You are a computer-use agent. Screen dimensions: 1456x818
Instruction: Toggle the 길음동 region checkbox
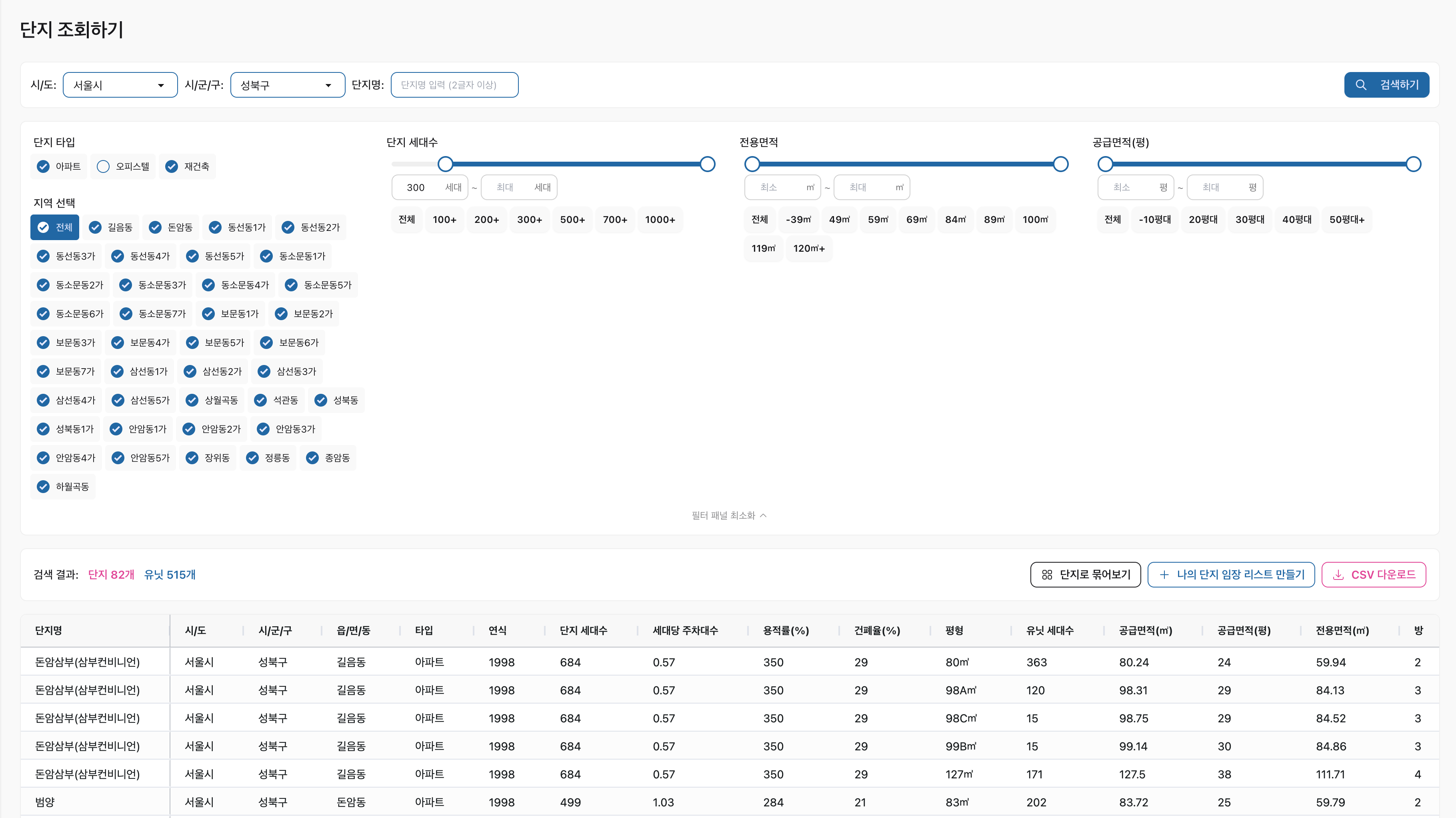(96, 227)
